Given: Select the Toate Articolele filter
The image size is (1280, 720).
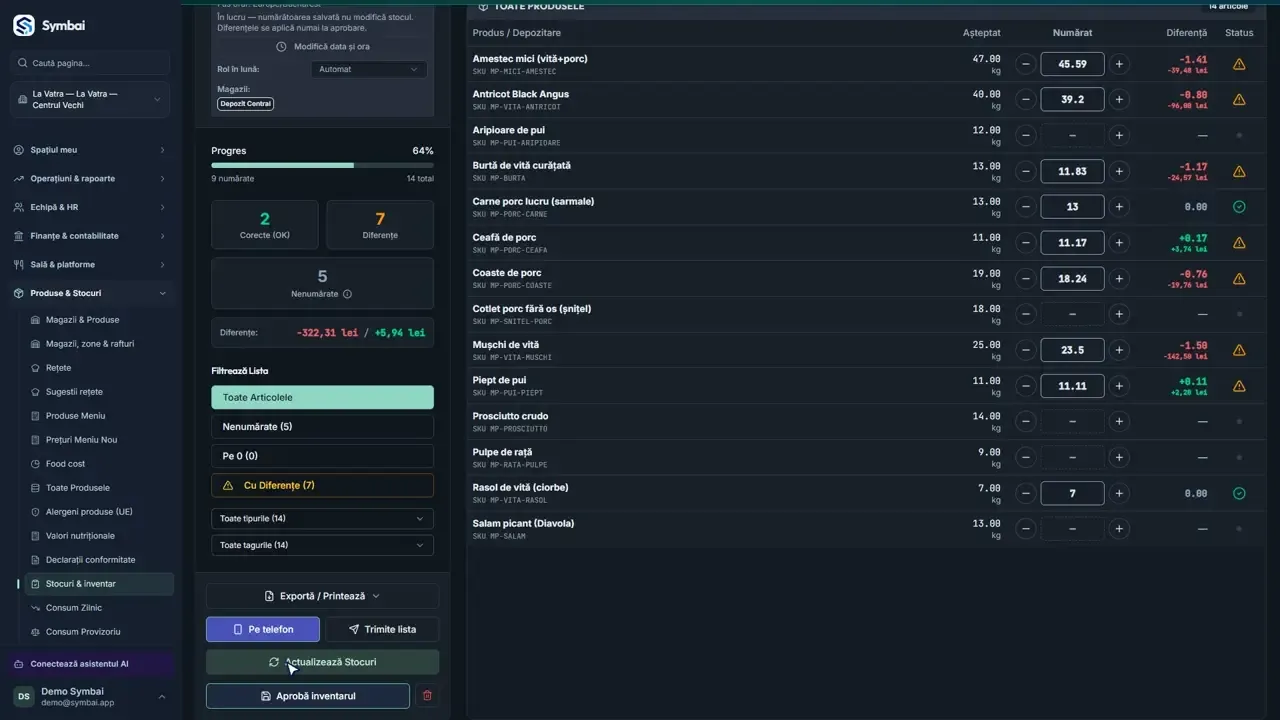Looking at the screenshot, I should click(322, 397).
